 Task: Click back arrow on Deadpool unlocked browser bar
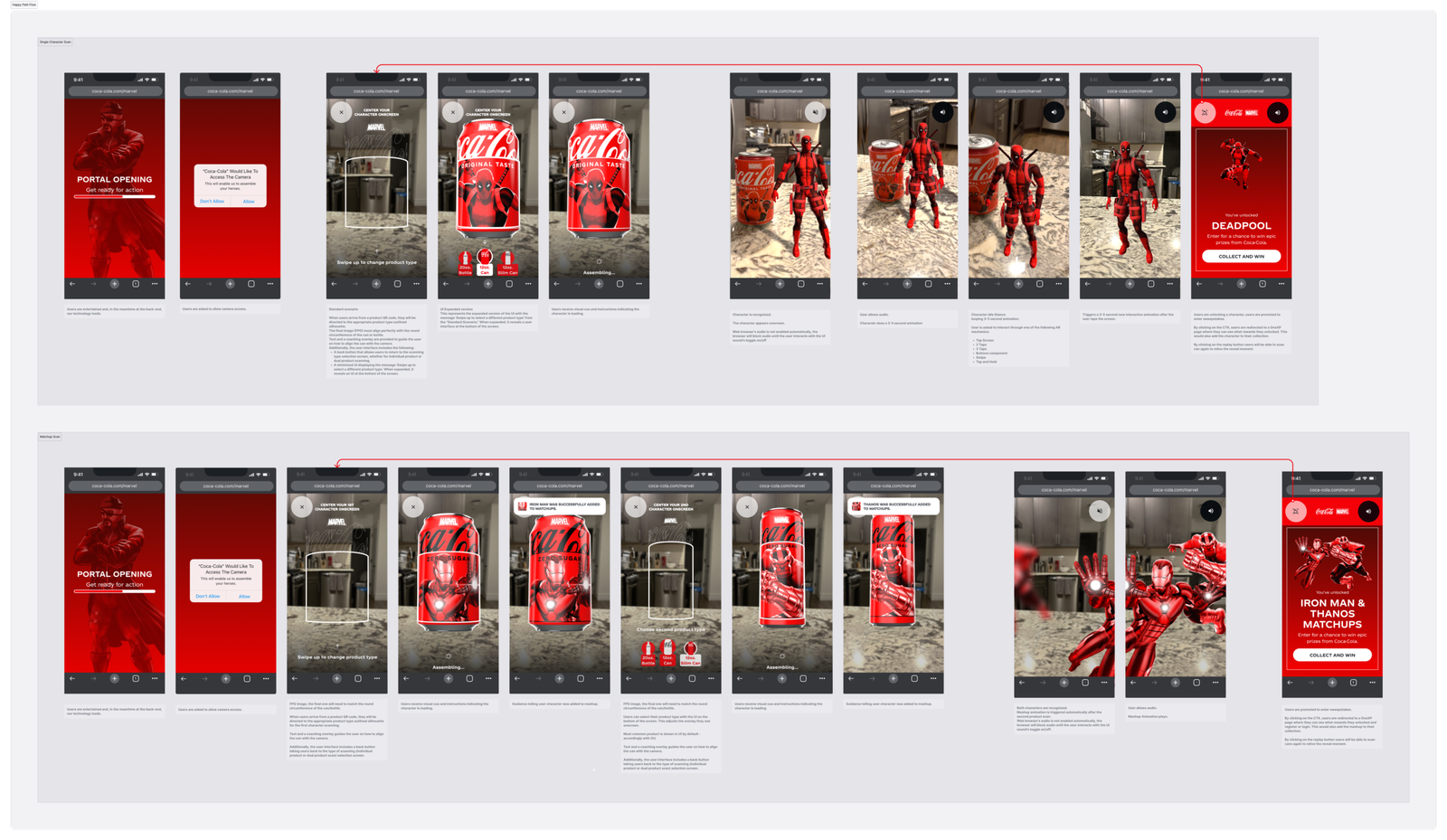point(1200,284)
